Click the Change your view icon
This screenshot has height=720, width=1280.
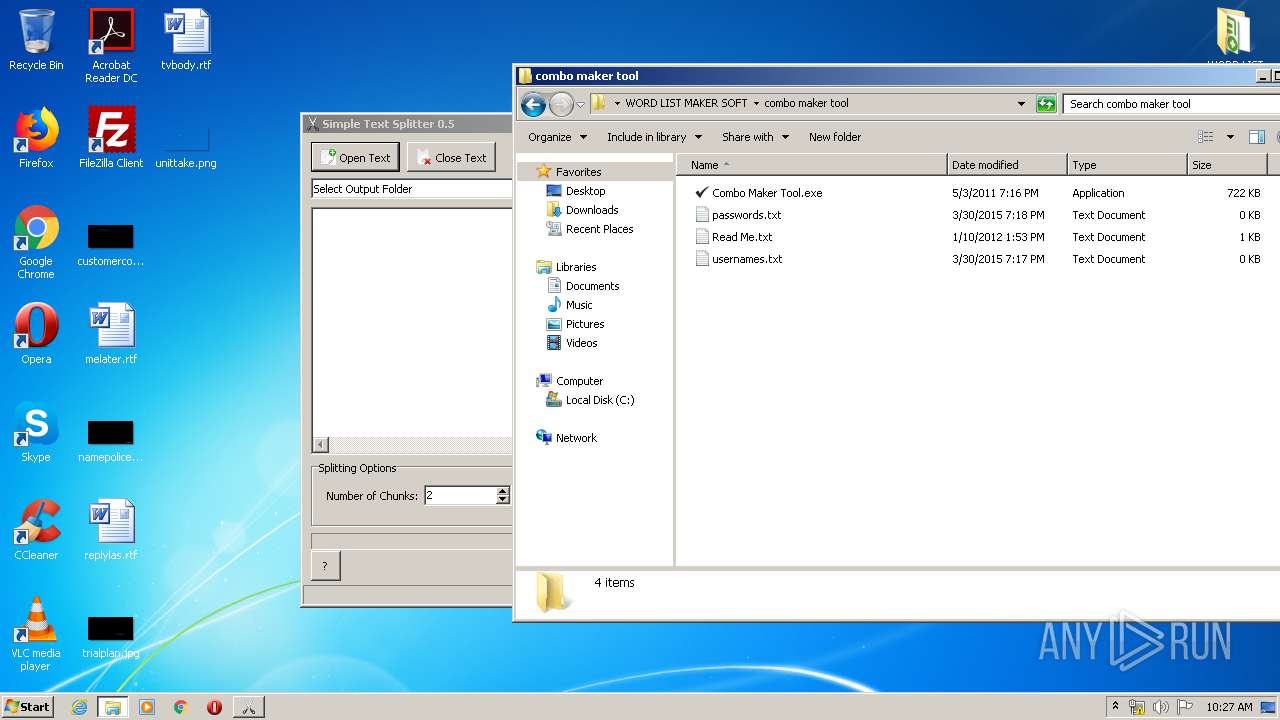1206,137
